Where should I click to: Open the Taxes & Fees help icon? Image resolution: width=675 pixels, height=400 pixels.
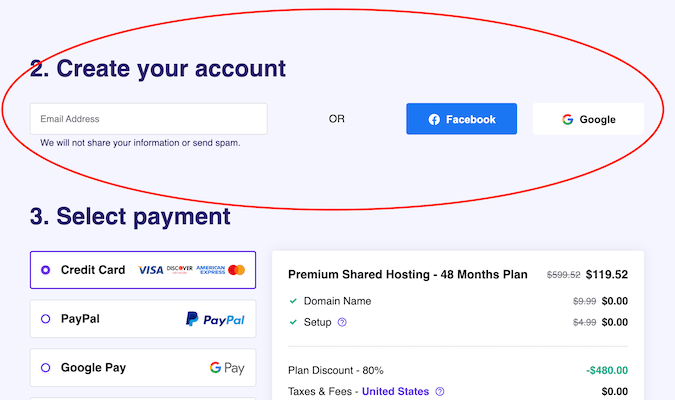pyautogui.click(x=440, y=391)
